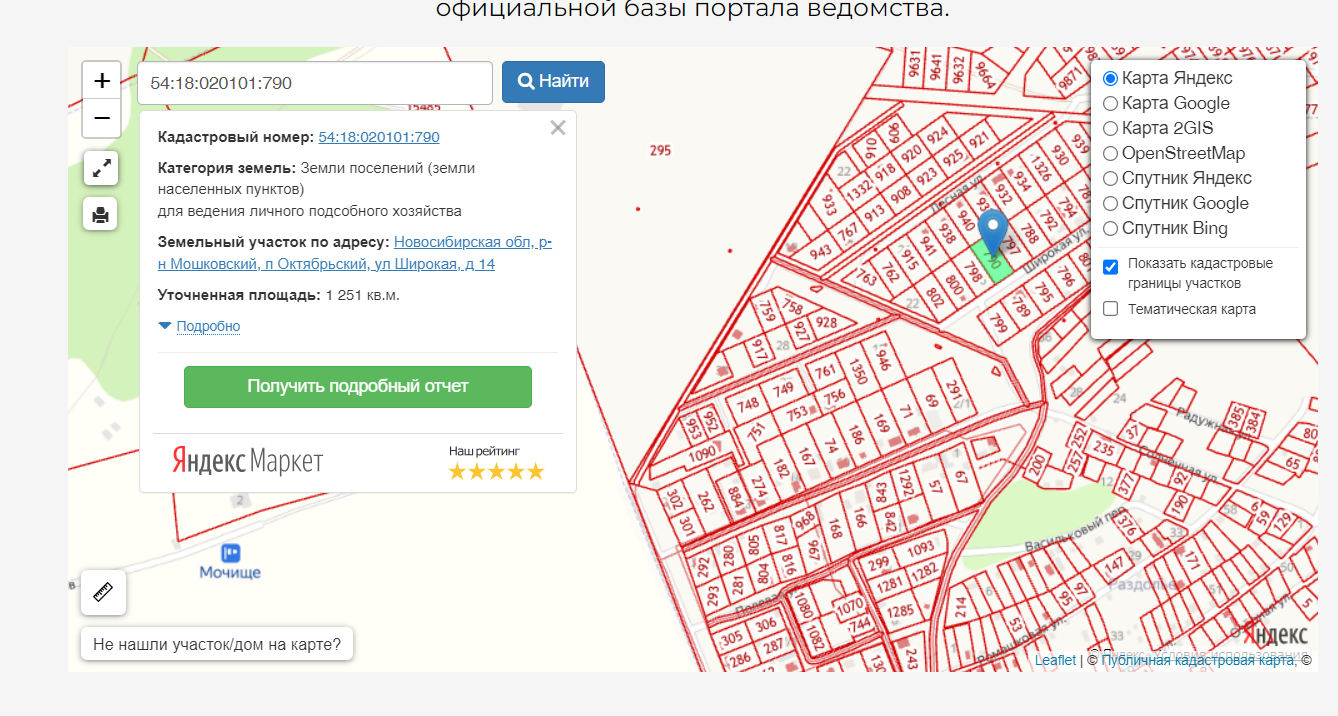Select Спутник Яндекс layer
Screen dimensions: 1338x716
tap(1110, 178)
